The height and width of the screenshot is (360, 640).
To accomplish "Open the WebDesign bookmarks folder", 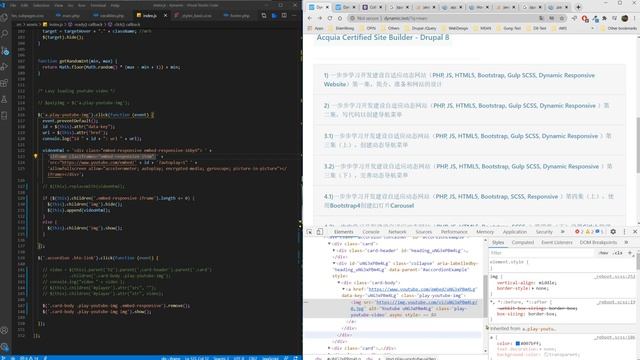I will (x=455, y=28).
